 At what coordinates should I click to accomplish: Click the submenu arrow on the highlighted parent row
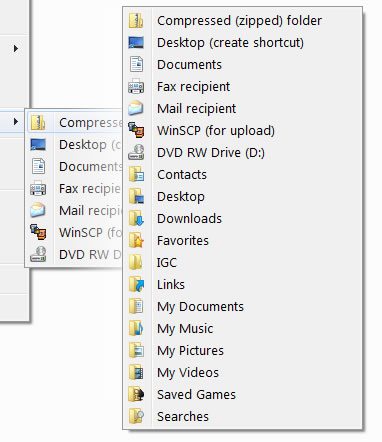[16, 121]
